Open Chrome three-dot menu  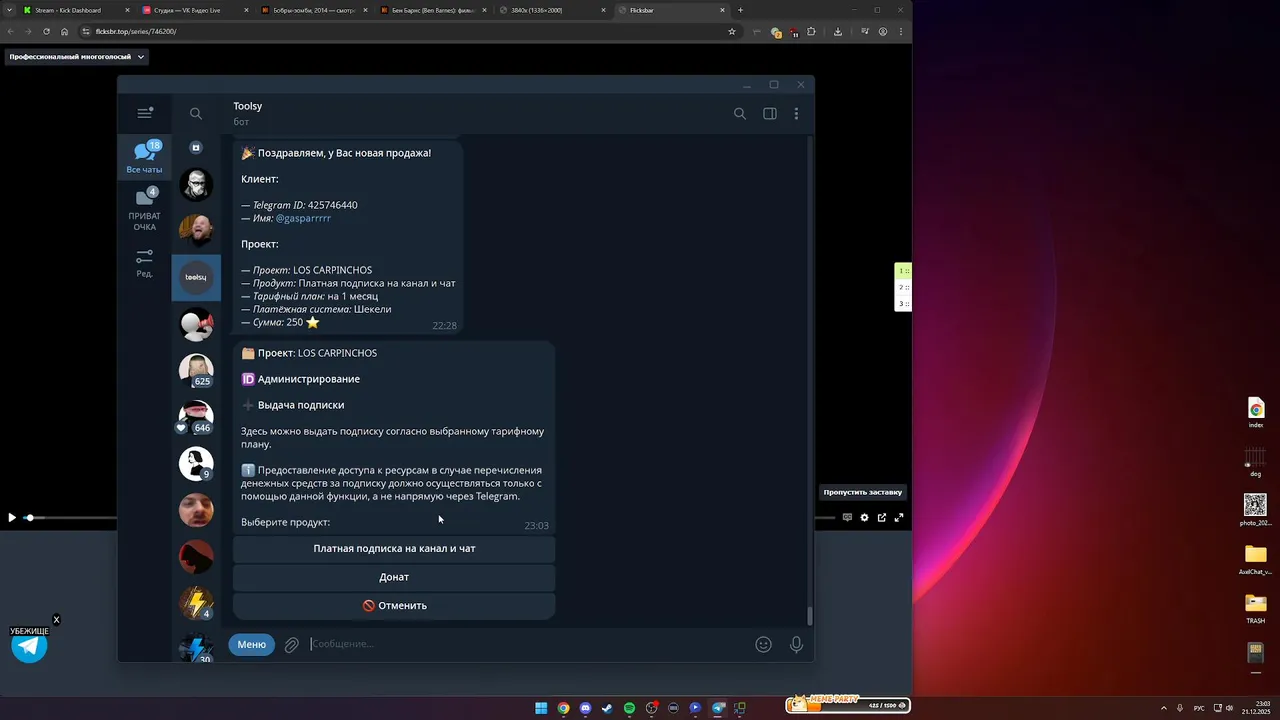click(x=901, y=31)
